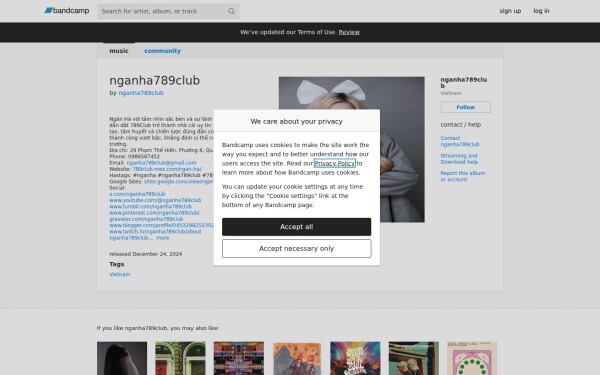Open the tumblr.com/nganha789club link
600x375 pixels.
point(150,206)
